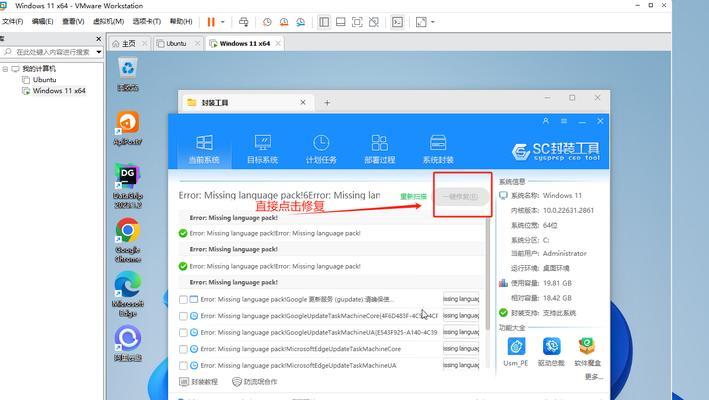Open the Microsoft Edge desktop shortcut
709x400 pixels.
pos(128,294)
